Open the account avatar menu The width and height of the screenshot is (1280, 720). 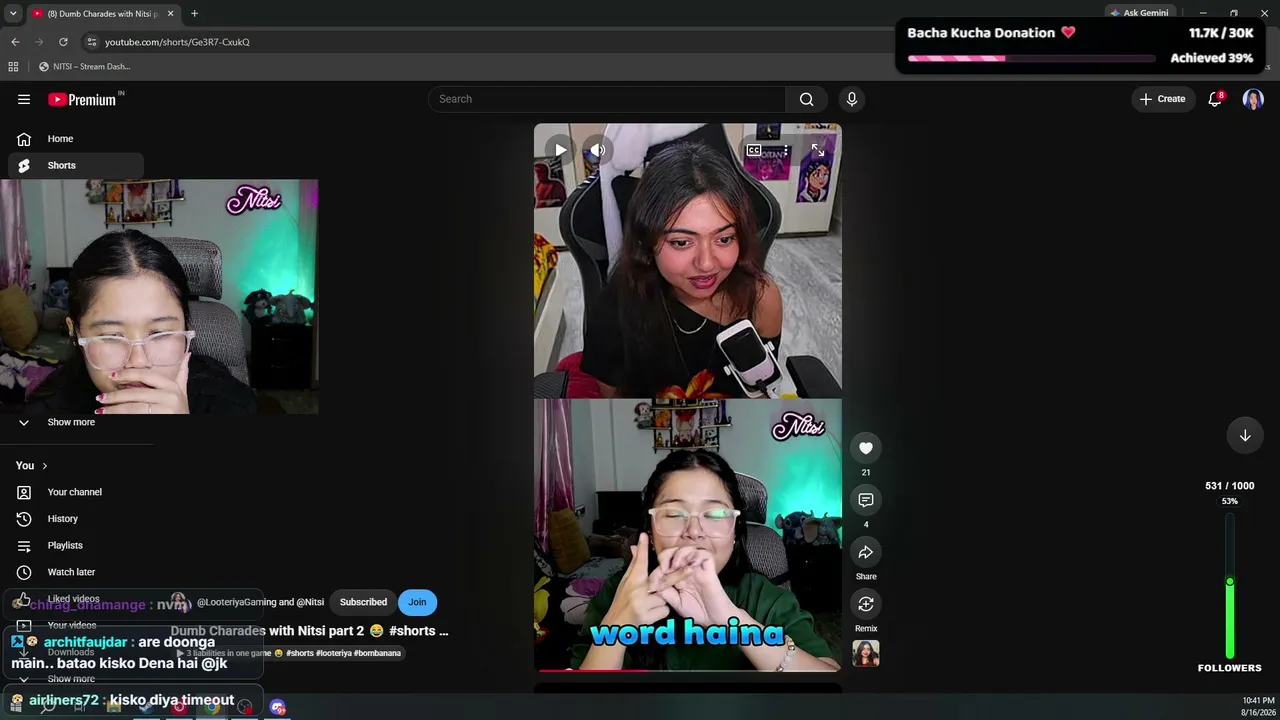pos(1253,99)
